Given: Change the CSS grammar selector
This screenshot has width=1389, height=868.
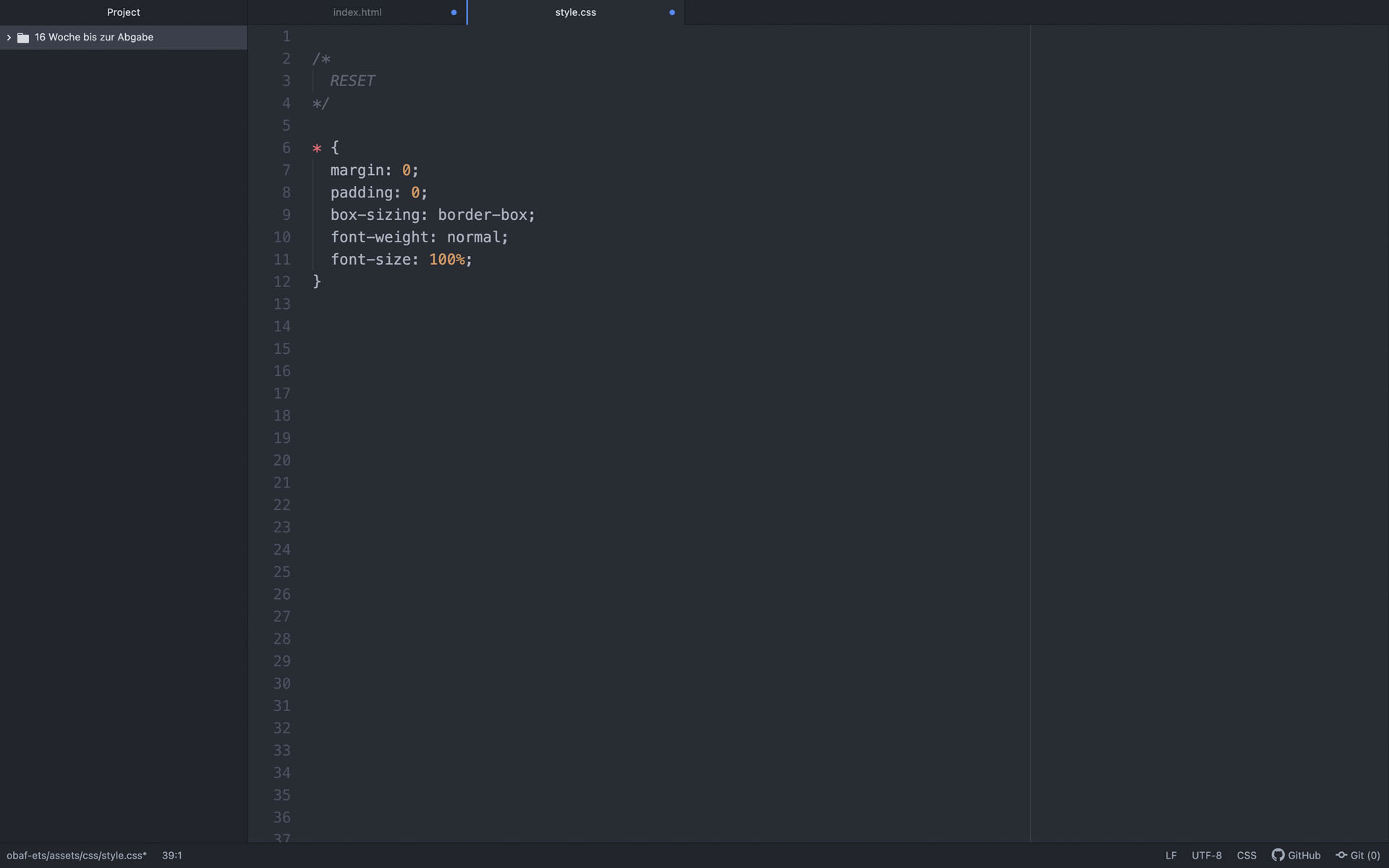Looking at the screenshot, I should 1246,855.
